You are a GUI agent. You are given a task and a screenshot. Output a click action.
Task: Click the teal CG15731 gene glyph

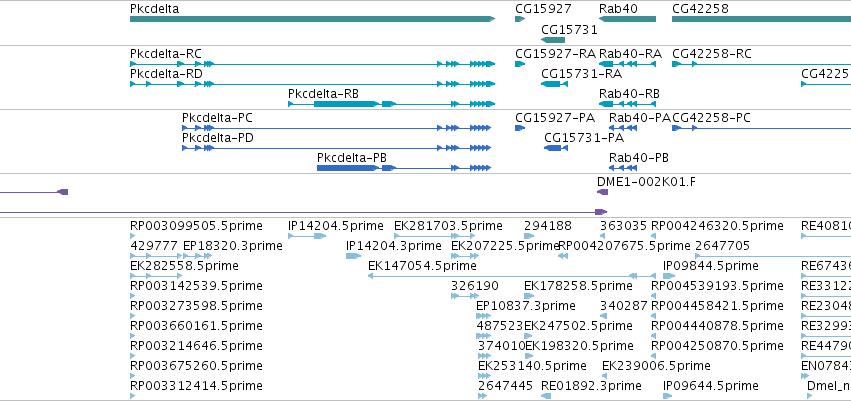pyautogui.click(x=553, y=40)
